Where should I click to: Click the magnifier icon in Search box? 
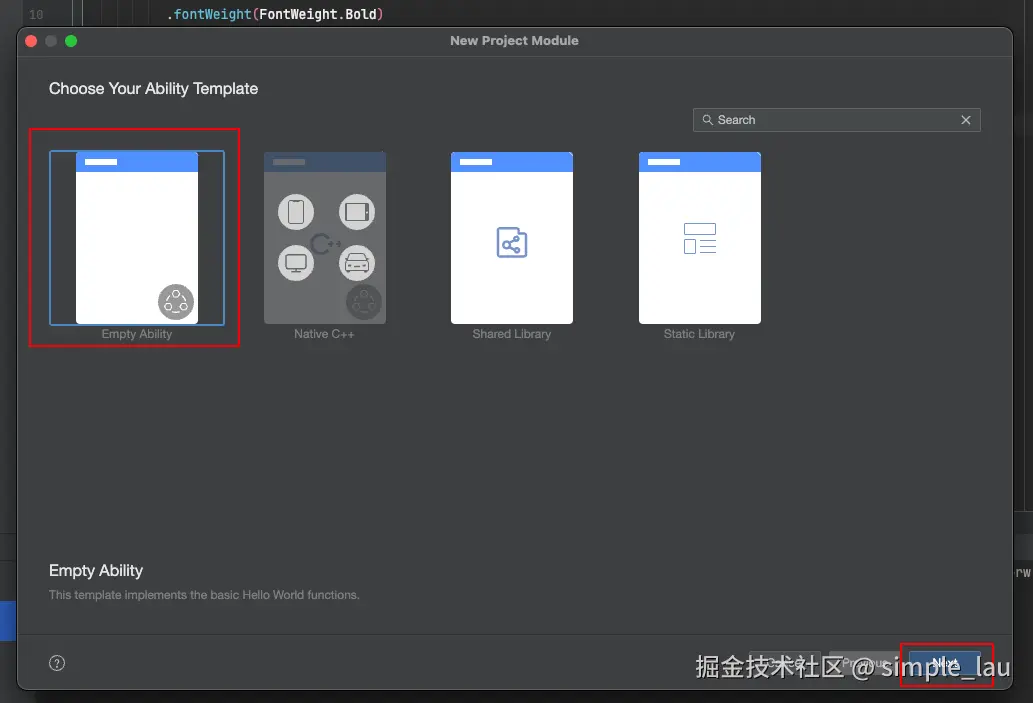(708, 120)
